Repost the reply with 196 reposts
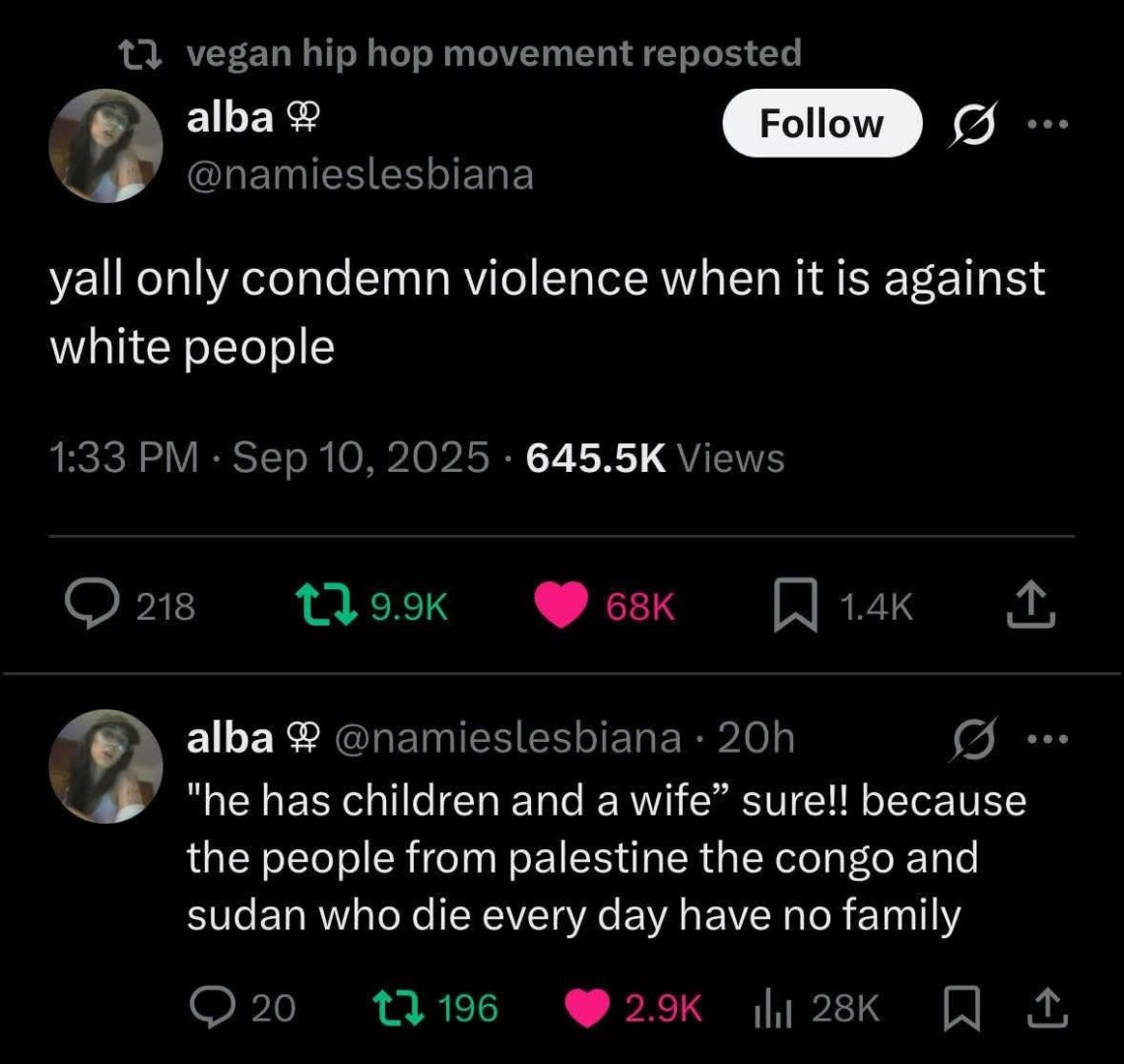Image resolution: width=1124 pixels, height=1064 pixels. tap(436, 1007)
